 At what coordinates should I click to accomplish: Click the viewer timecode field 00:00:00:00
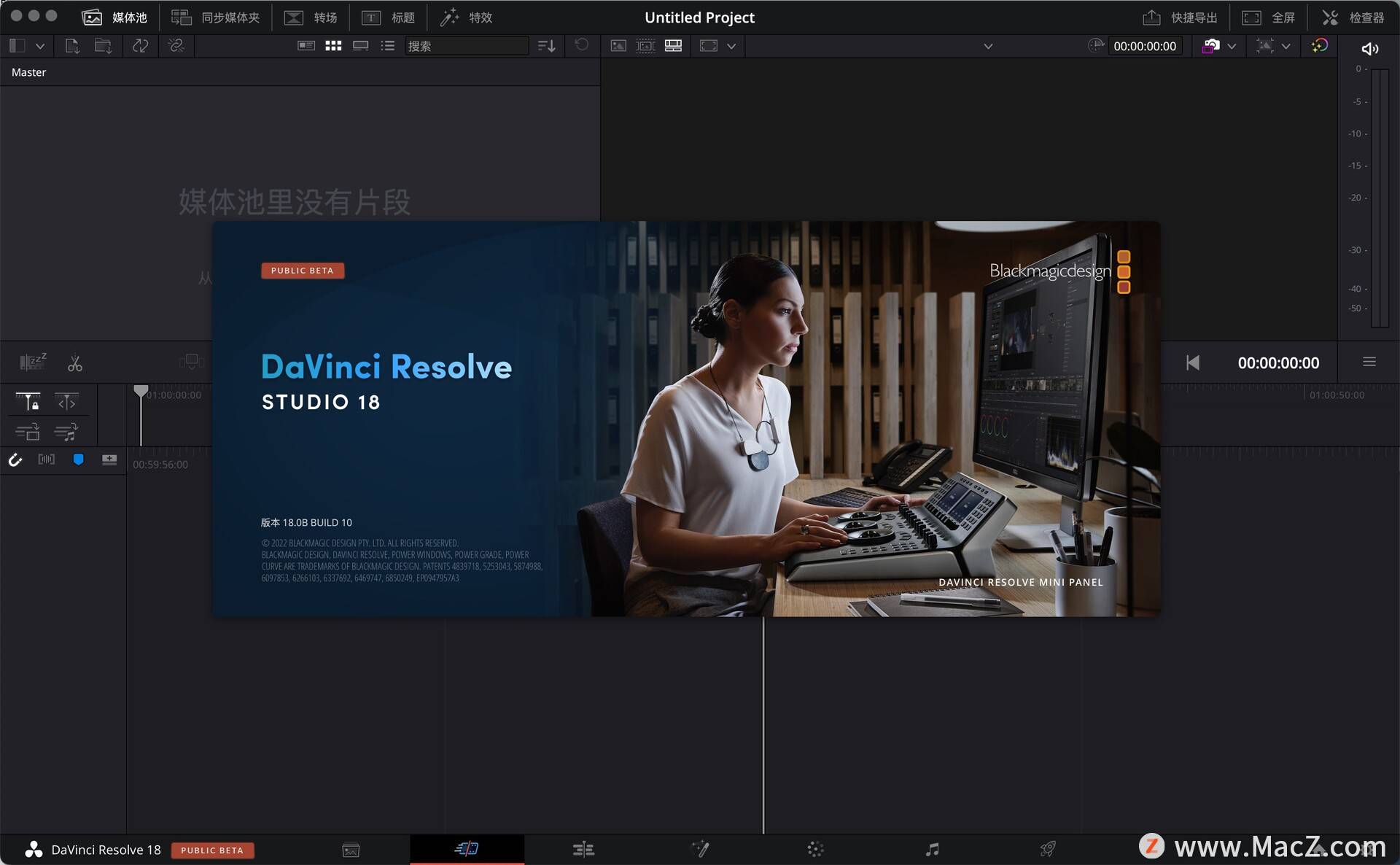tap(1145, 46)
